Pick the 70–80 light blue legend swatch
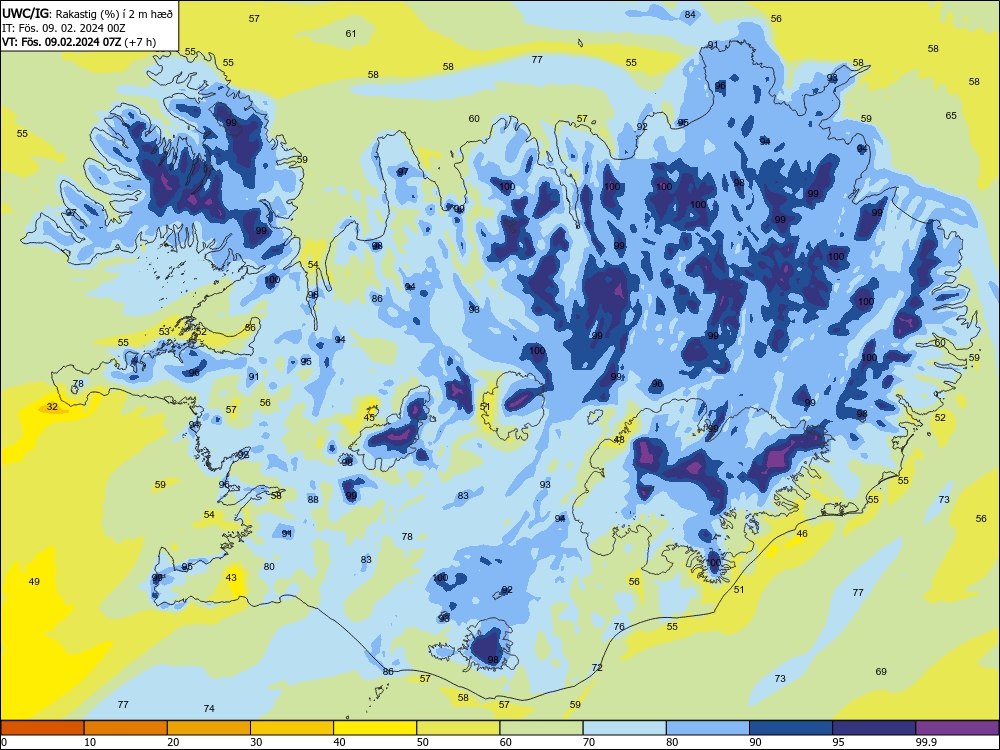Viewport: 1000px width, 750px height. (624, 728)
